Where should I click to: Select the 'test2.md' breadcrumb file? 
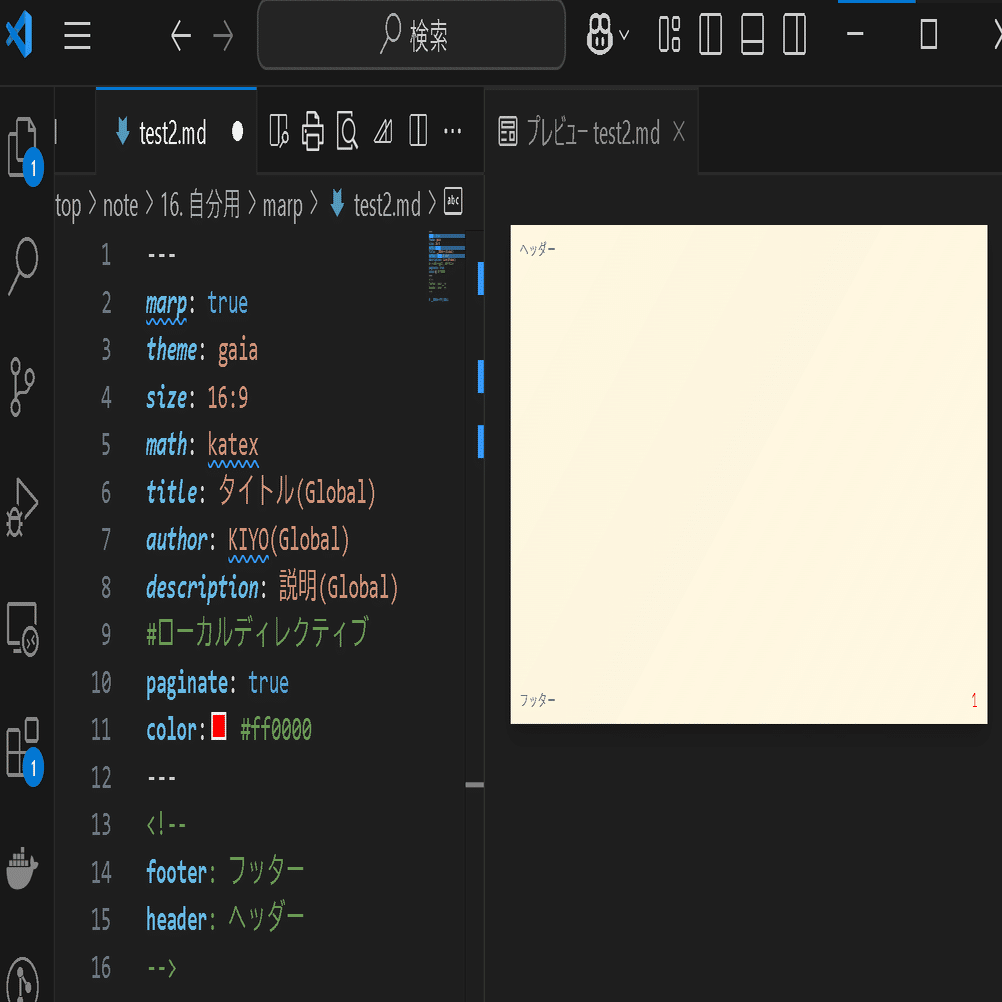coord(387,205)
